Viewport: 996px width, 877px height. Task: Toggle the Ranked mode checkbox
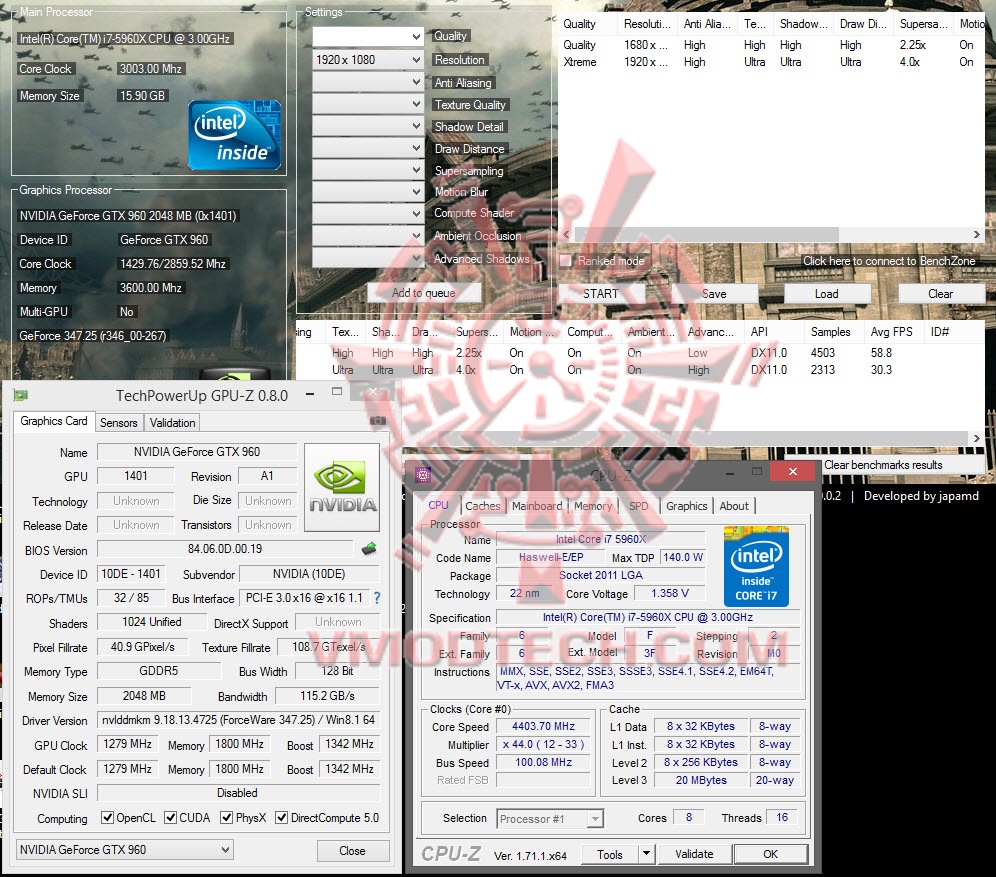tap(565, 261)
